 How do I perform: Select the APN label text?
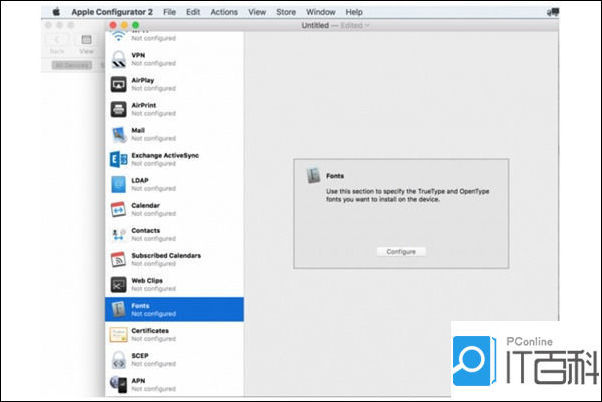138,380
